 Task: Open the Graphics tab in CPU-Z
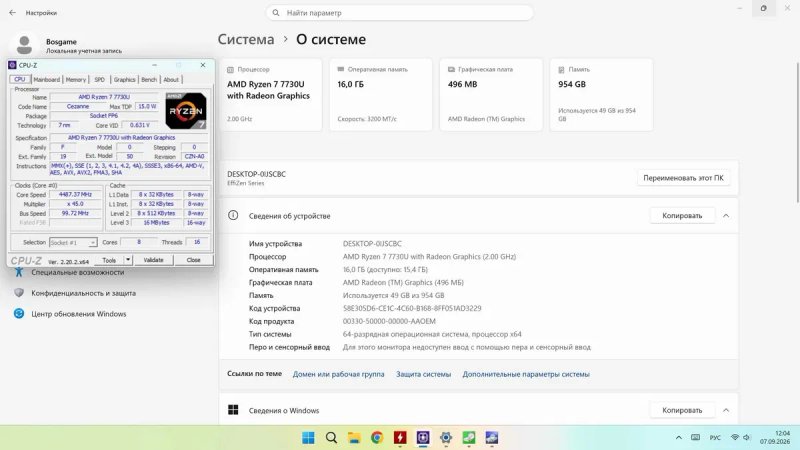pos(124,80)
